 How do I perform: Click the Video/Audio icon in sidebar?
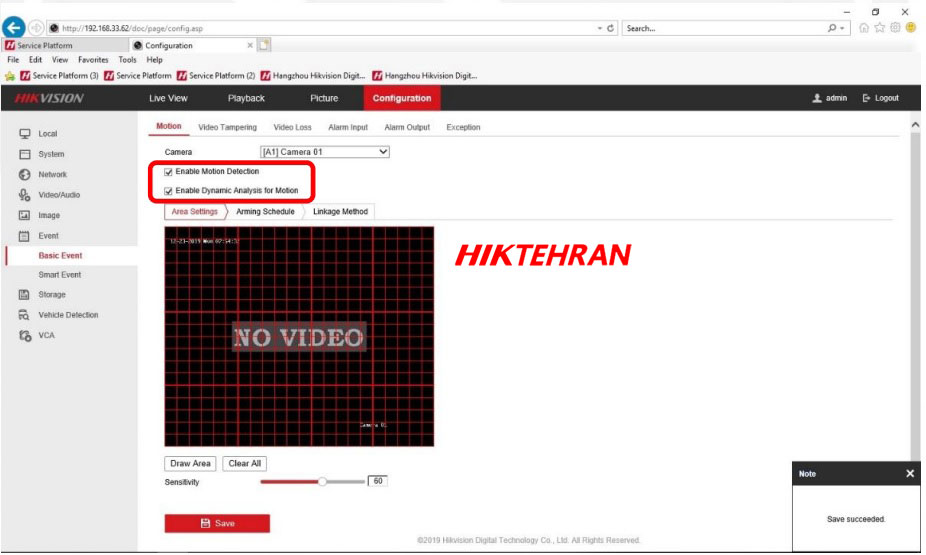(24, 195)
